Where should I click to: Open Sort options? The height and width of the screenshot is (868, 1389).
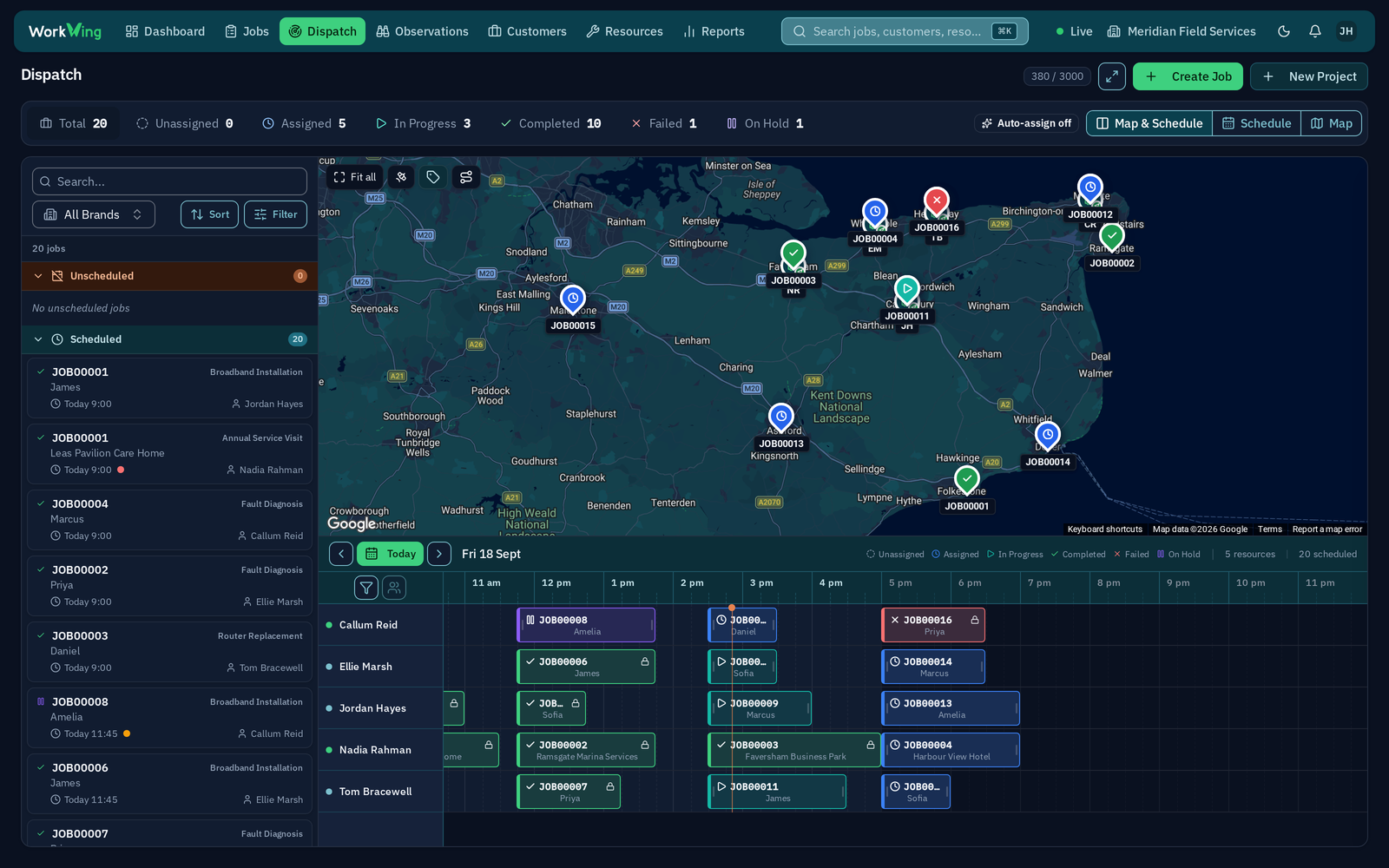[x=209, y=214]
